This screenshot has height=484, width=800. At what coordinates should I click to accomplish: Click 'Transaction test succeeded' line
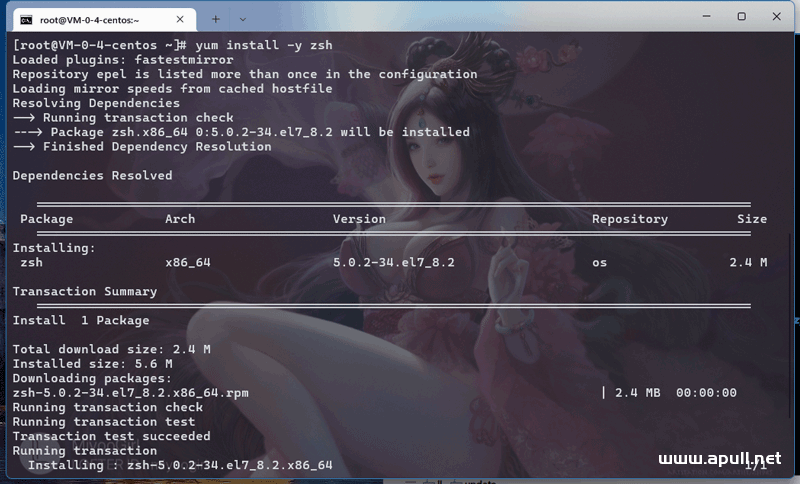(x=112, y=436)
